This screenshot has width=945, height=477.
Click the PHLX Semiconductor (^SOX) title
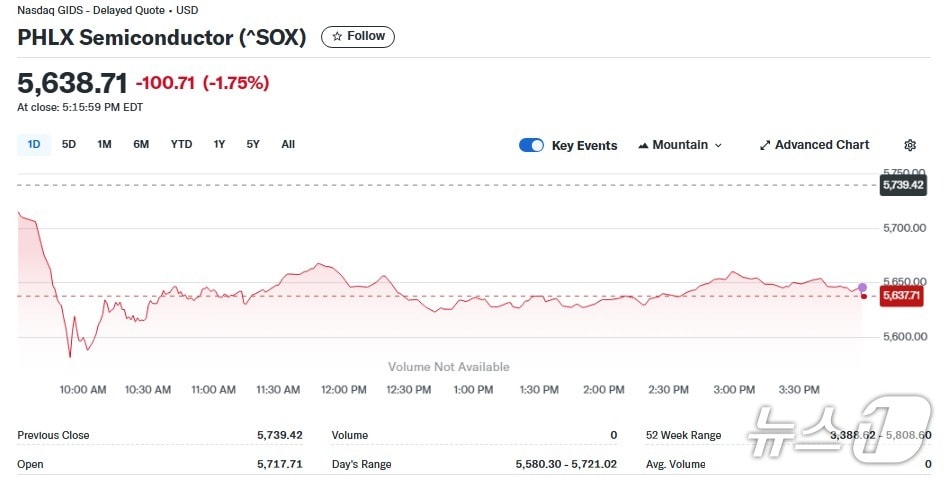tap(162, 37)
